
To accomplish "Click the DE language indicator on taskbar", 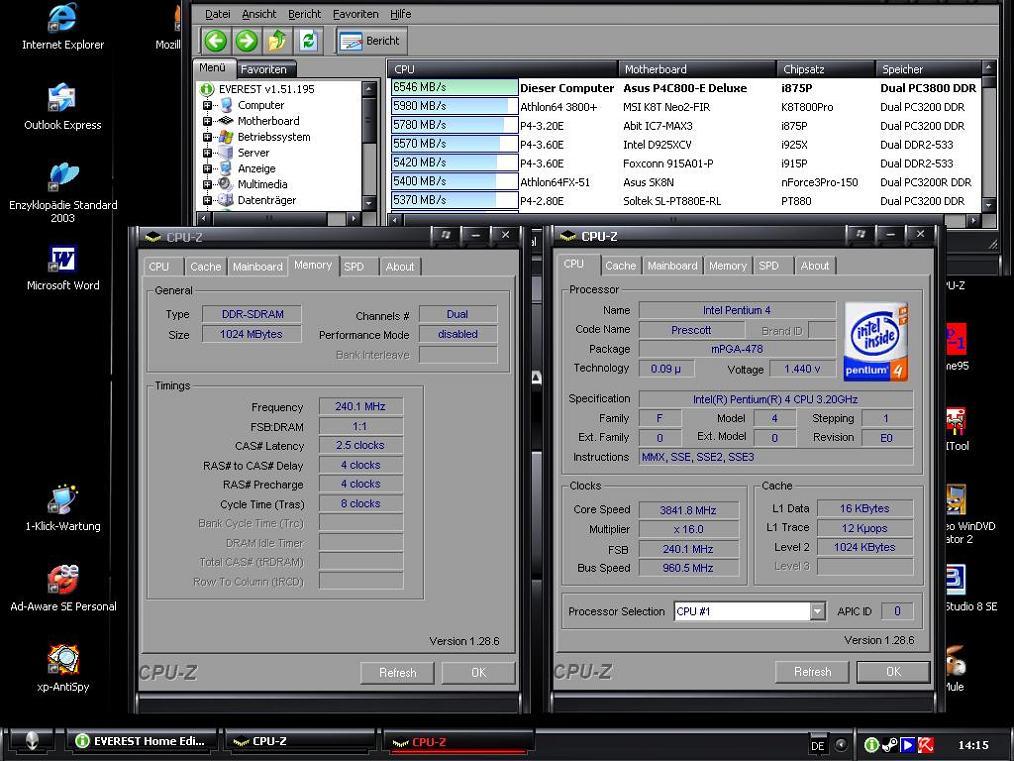I will 817,745.
